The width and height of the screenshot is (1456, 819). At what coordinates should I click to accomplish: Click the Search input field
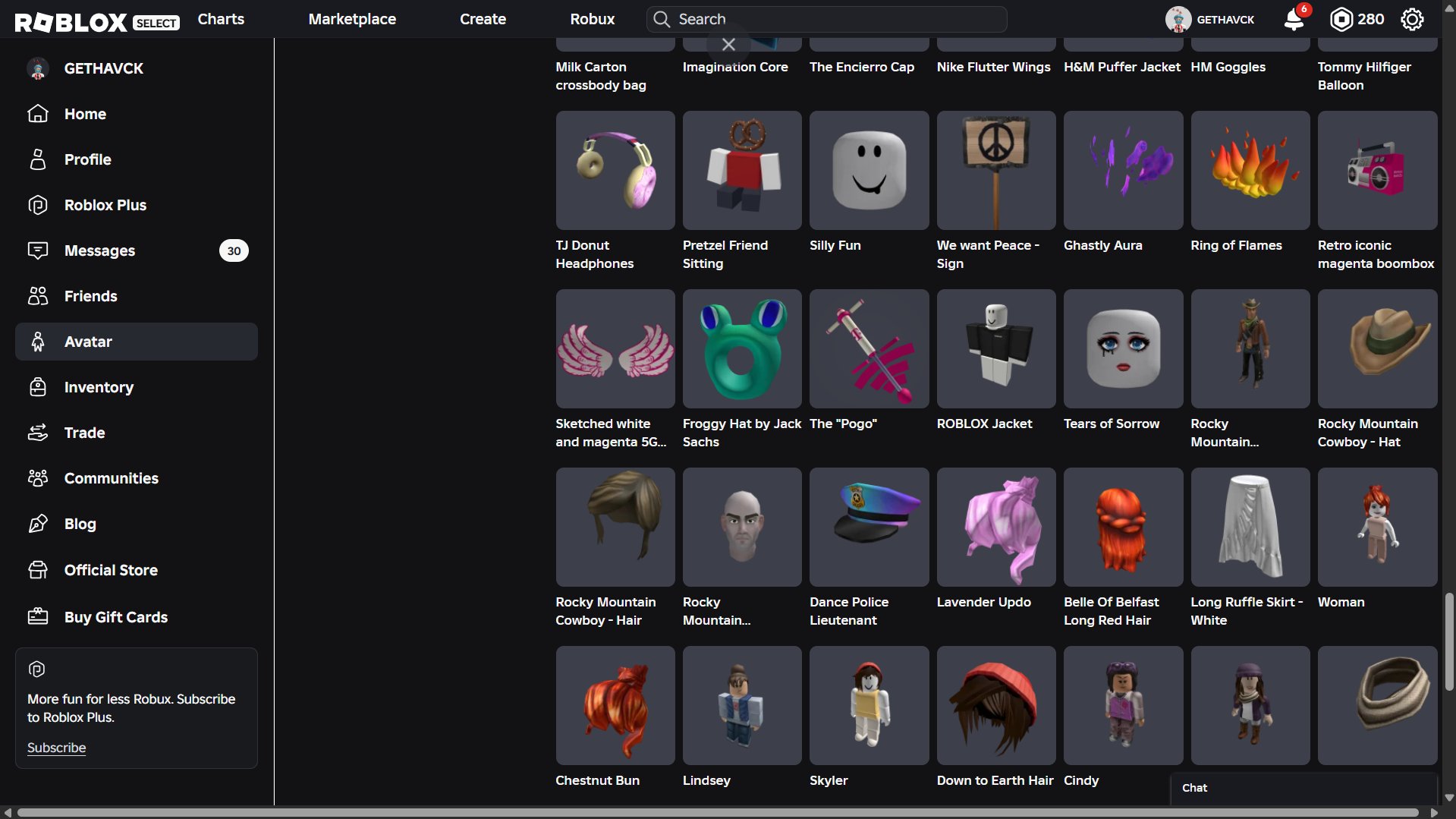click(x=827, y=19)
